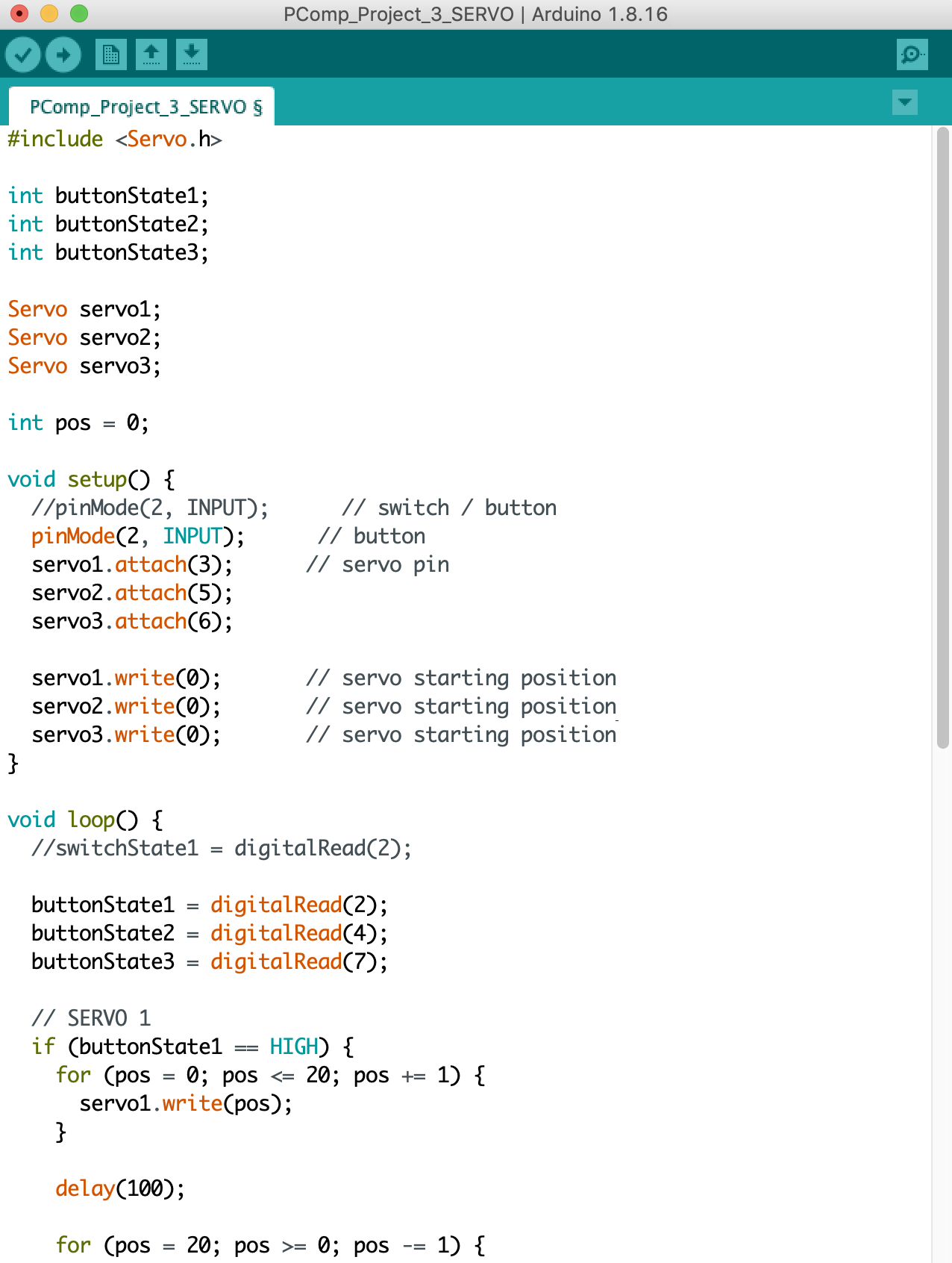Click the if buttonState1 == HIGH line

tap(192, 1047)
